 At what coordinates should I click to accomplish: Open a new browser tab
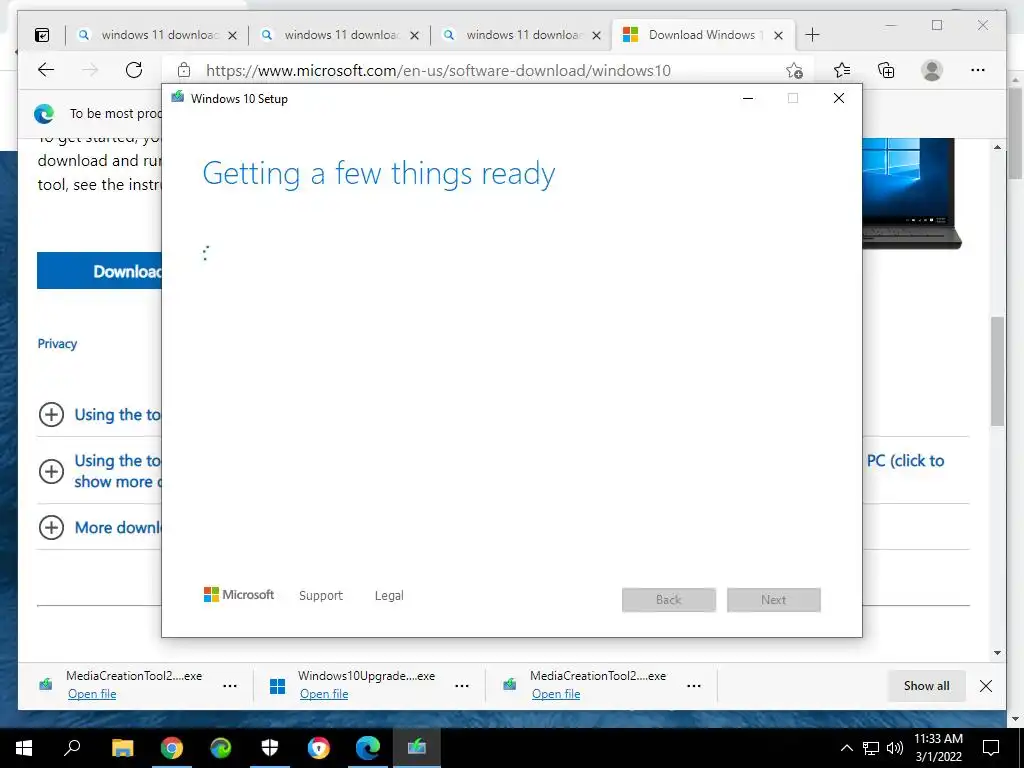[x=812, y=35]
